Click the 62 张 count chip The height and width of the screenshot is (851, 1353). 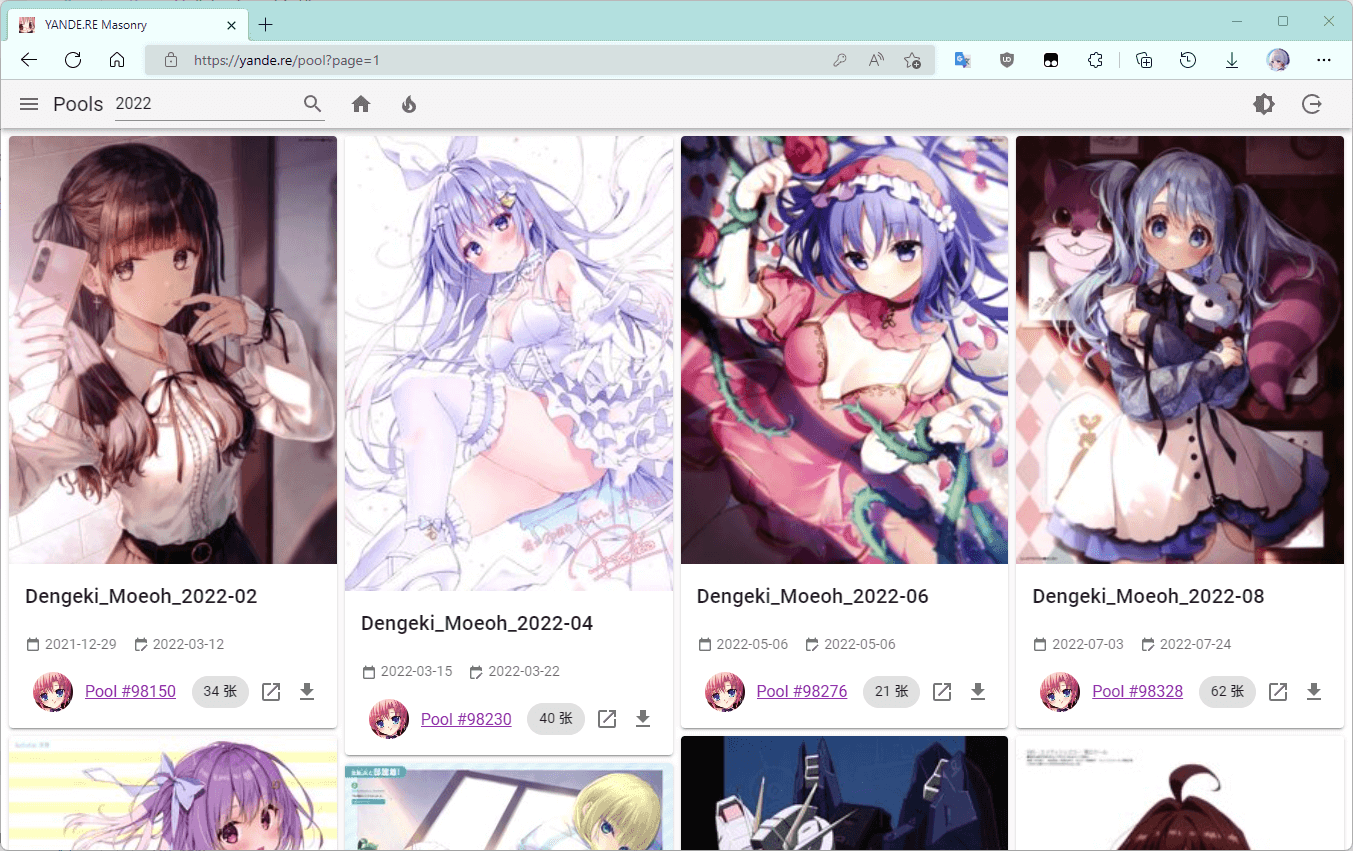point(1227,691)
